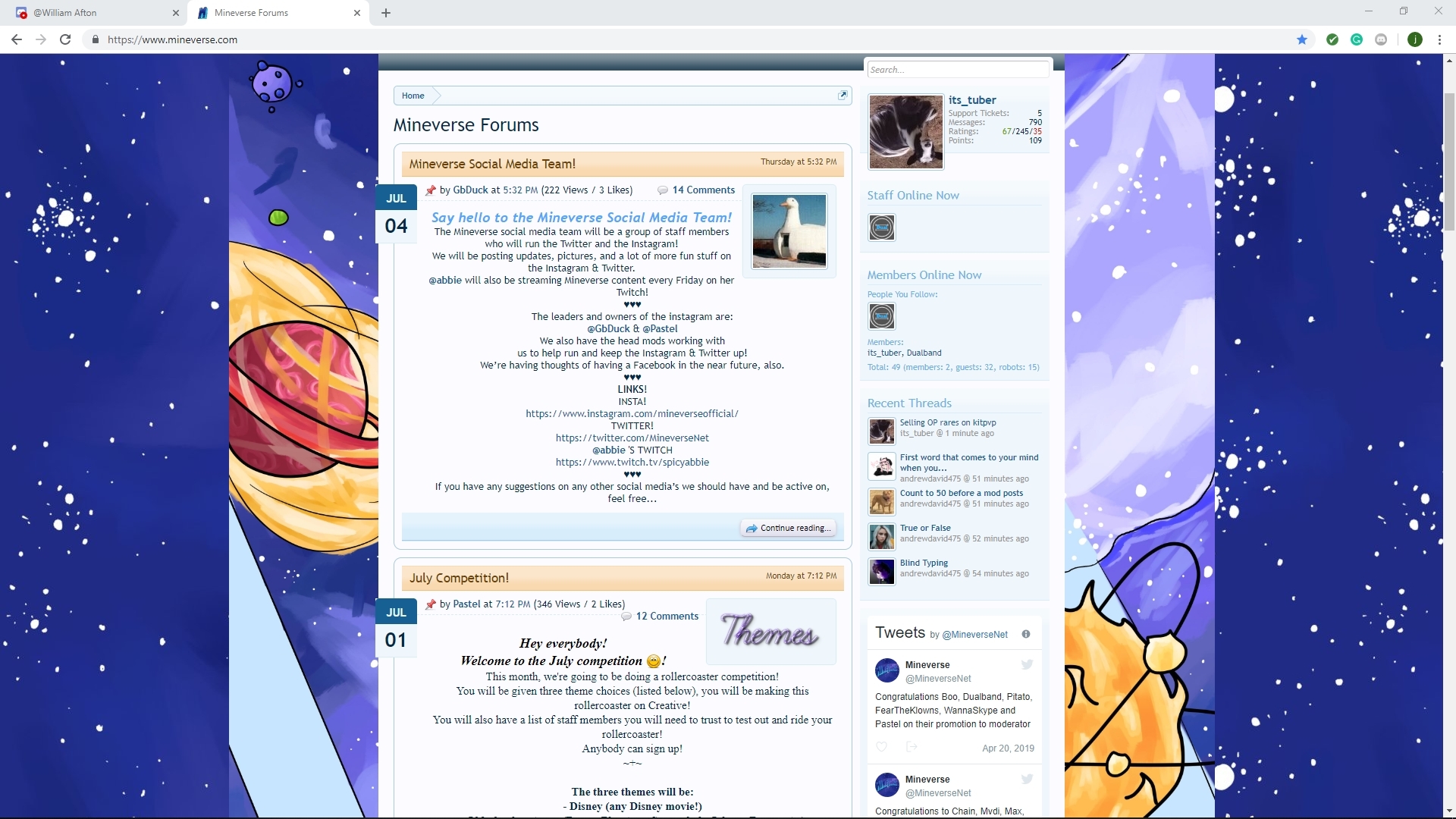Open the Chrome profile avatar menu
The image size is (1456, 819).
1414,39
